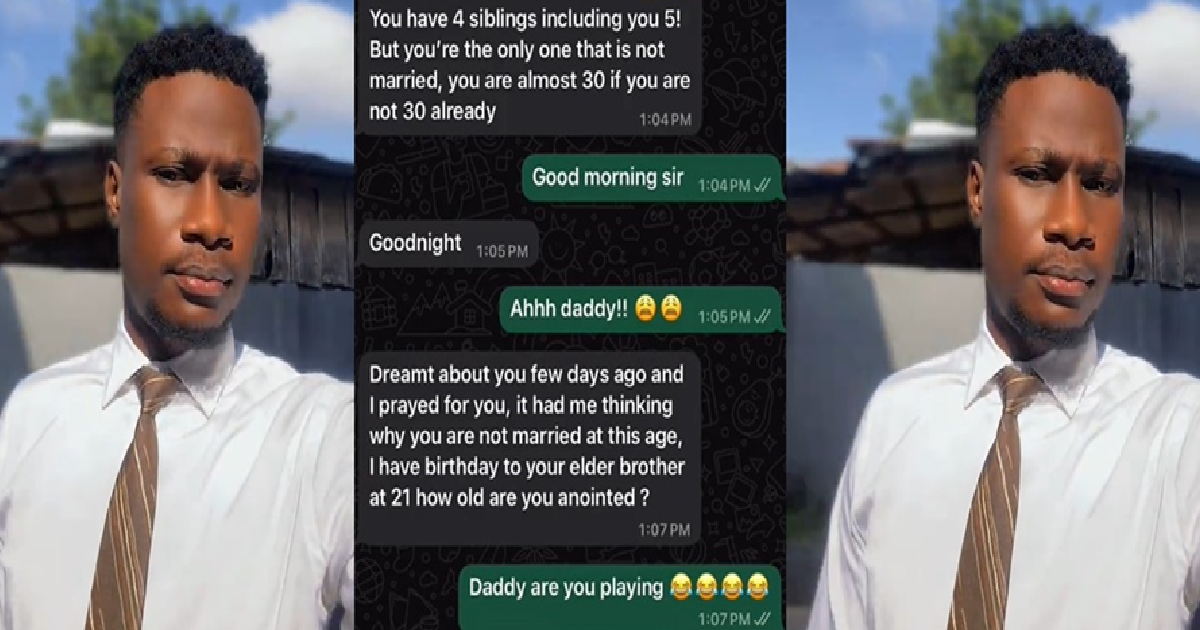Click the 1:04 PM timestamp beside "Good morning sir"

pos(723,185)
